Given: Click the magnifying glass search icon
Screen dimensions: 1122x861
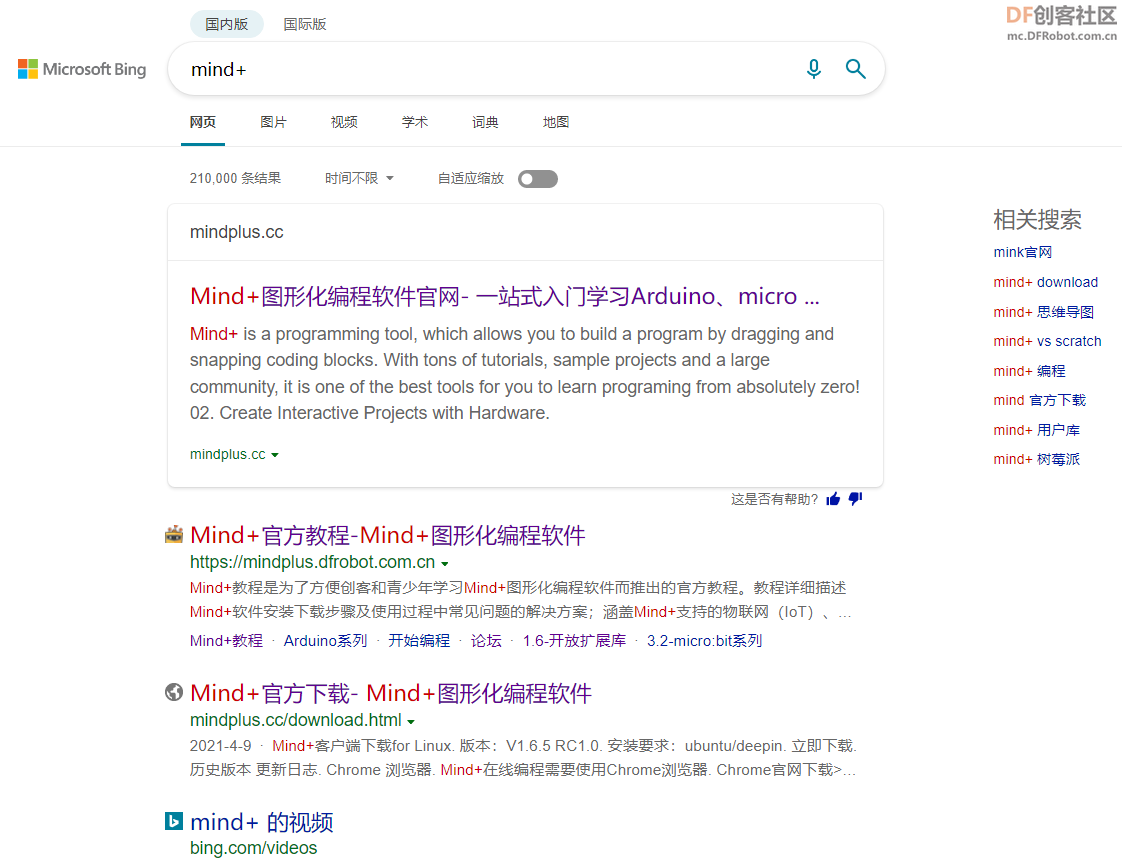Looking at the screenshot, I should pyautogui.click(x=855, y=69).
